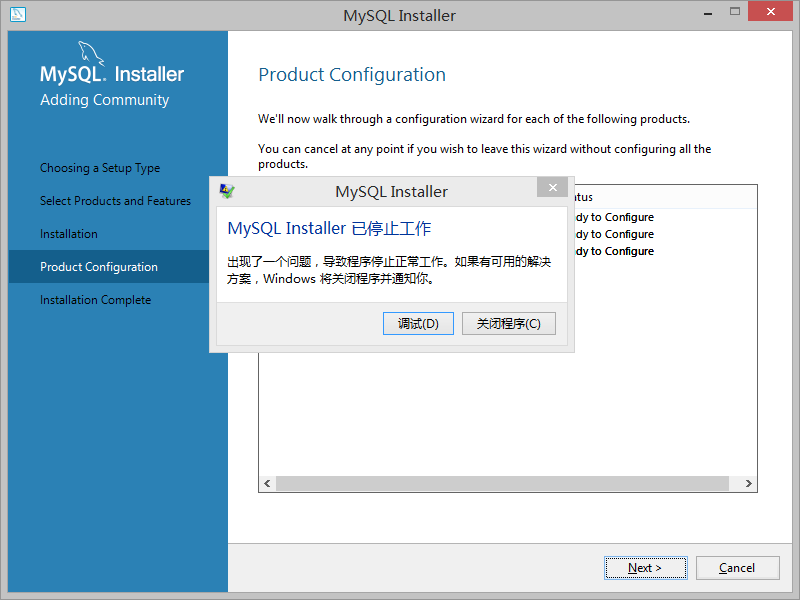Click the product list right scroll arrow
The width and height of the screenshot is (800, 600).
pos(748,483)
